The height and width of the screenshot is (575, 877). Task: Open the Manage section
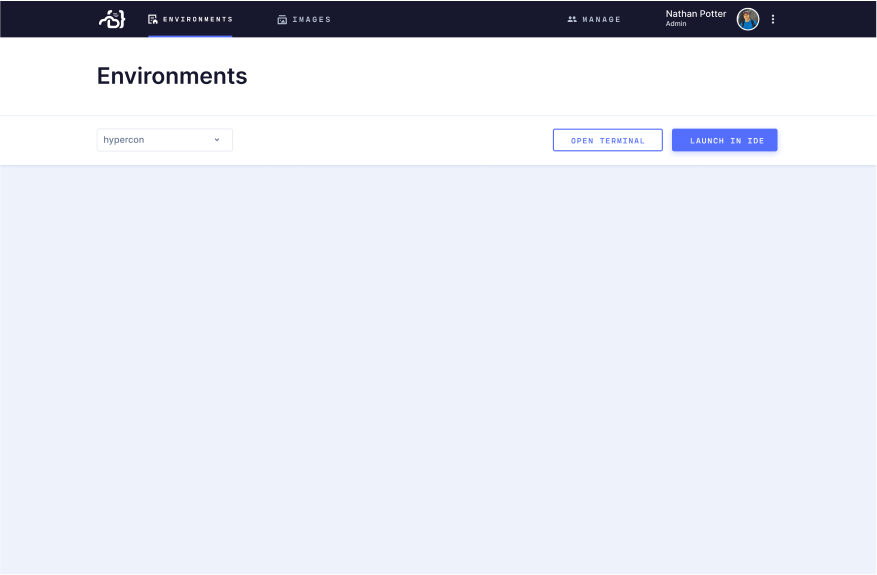click(594, 19)
